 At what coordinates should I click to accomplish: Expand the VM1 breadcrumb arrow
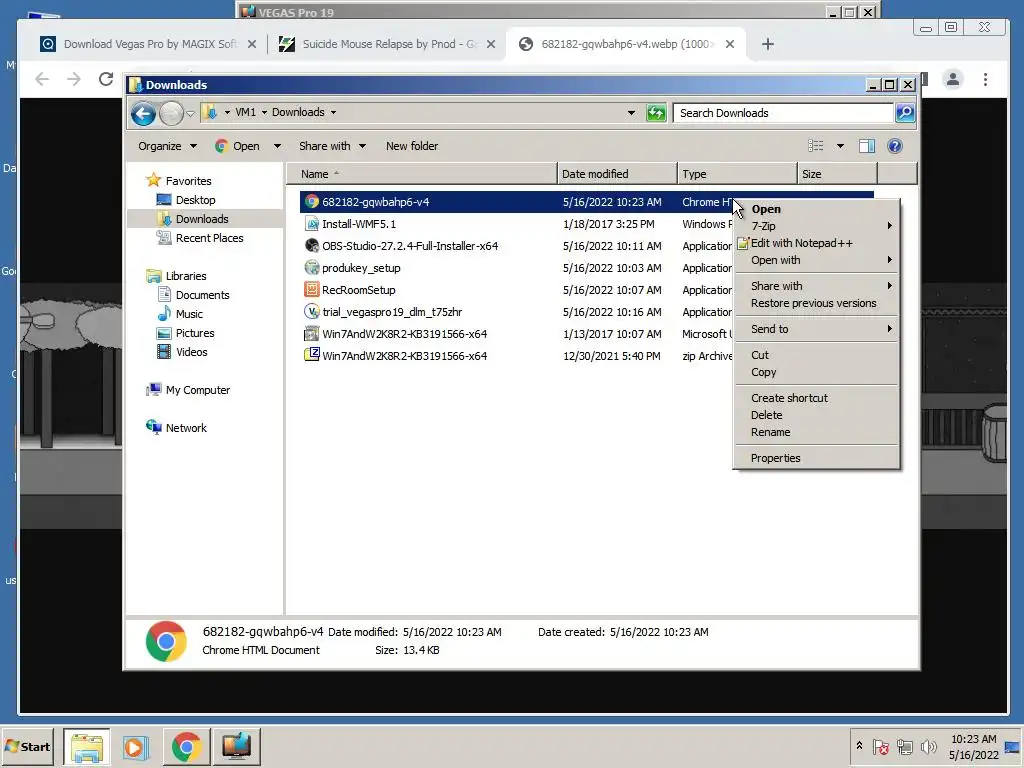coord(264,112)
